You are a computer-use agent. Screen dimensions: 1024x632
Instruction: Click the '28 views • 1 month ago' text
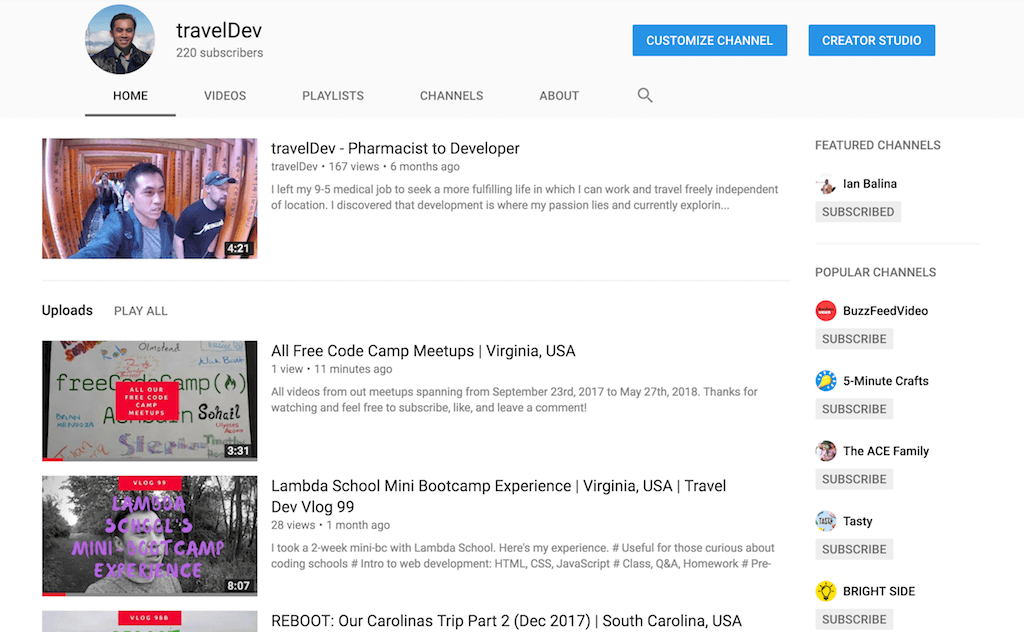pos(330,525)
